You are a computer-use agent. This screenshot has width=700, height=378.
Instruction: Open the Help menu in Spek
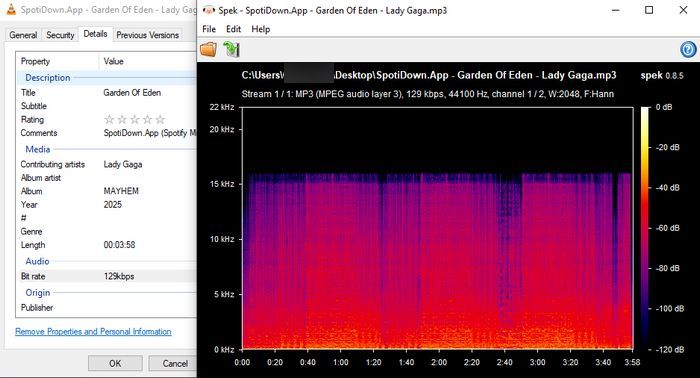pyautogui.click(x=261, y=29)
